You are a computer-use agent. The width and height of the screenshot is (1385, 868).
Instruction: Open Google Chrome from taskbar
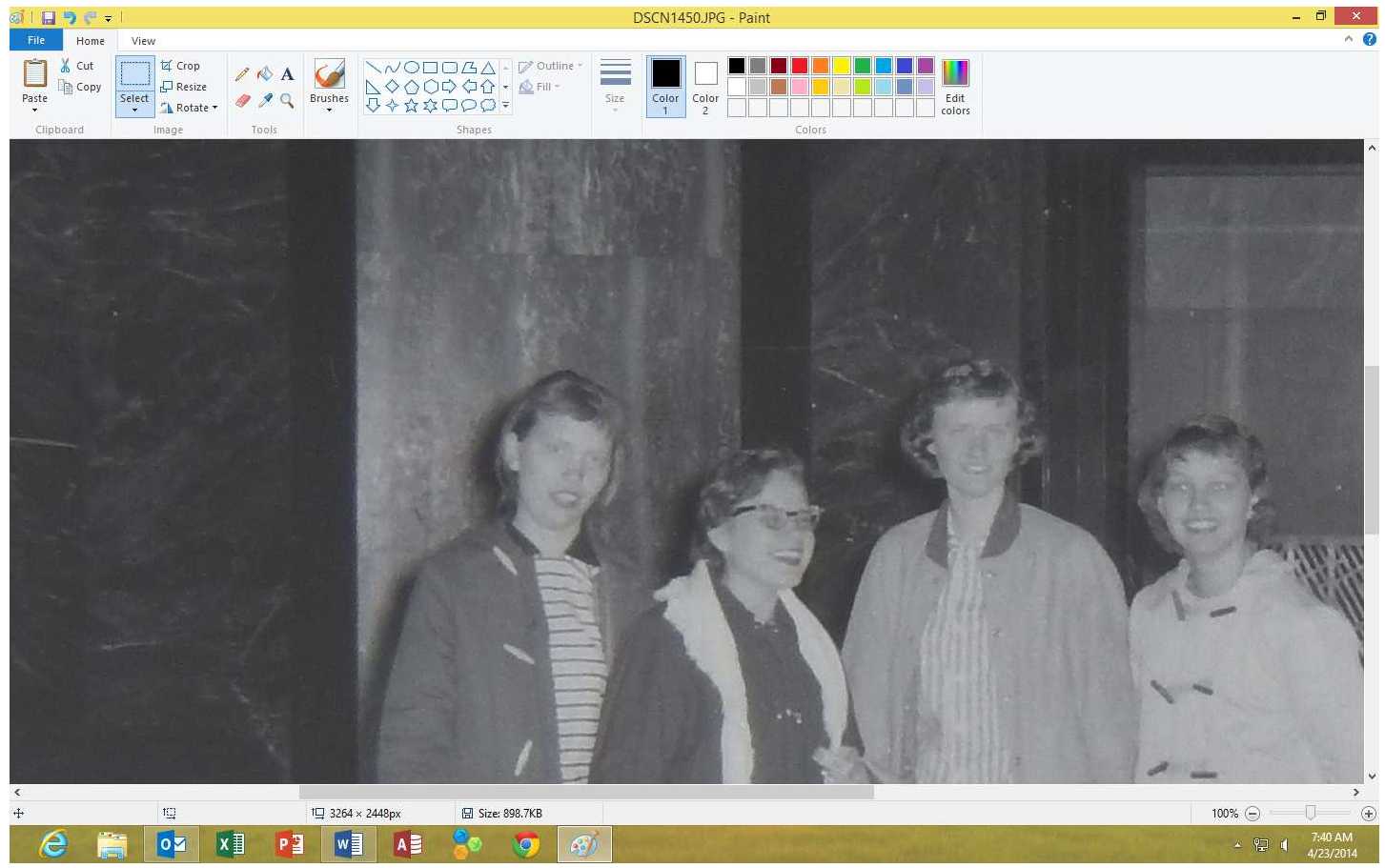click(525, 844)
